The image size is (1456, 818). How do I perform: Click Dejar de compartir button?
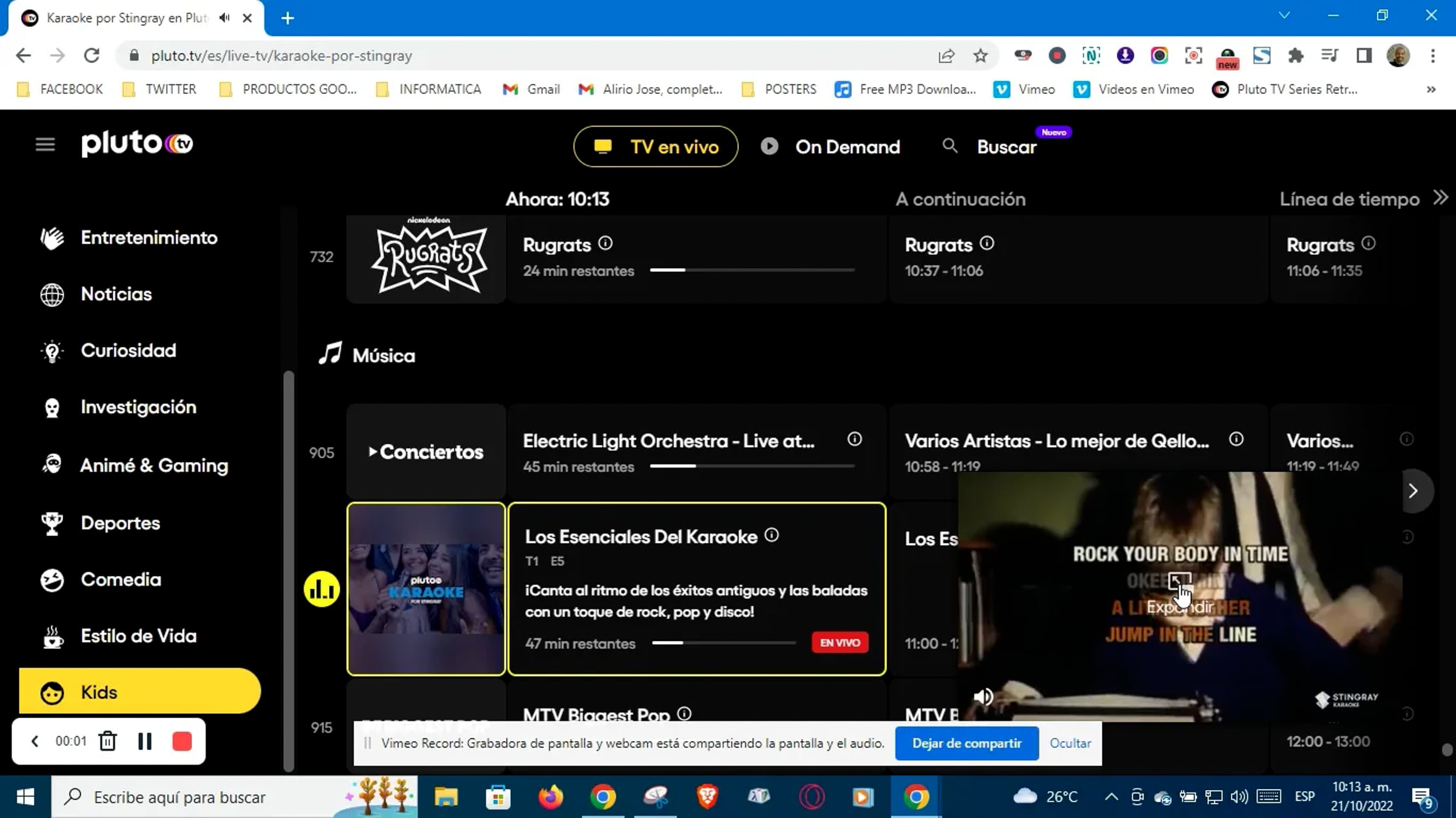pos(966,743)
